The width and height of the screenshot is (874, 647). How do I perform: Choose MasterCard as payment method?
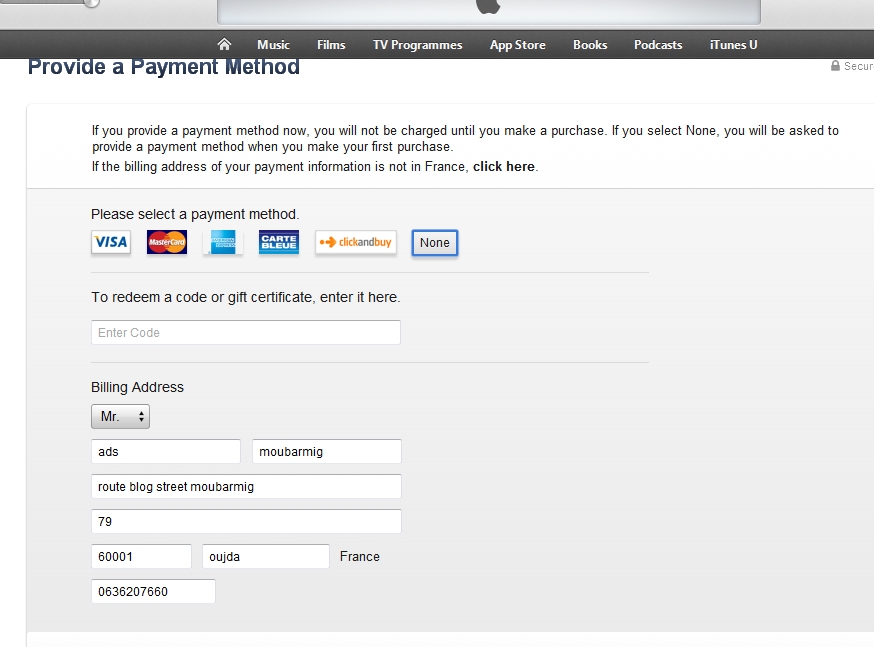(x=167, y=242)
